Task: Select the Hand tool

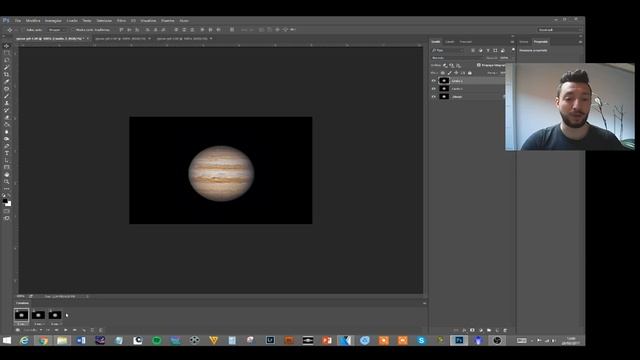Action: pyautogui.click(x=7, y=174)
